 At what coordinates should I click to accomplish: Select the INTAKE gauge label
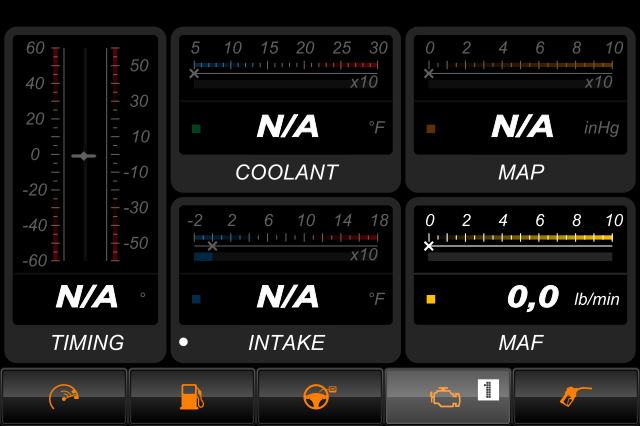tap(287, 342)
